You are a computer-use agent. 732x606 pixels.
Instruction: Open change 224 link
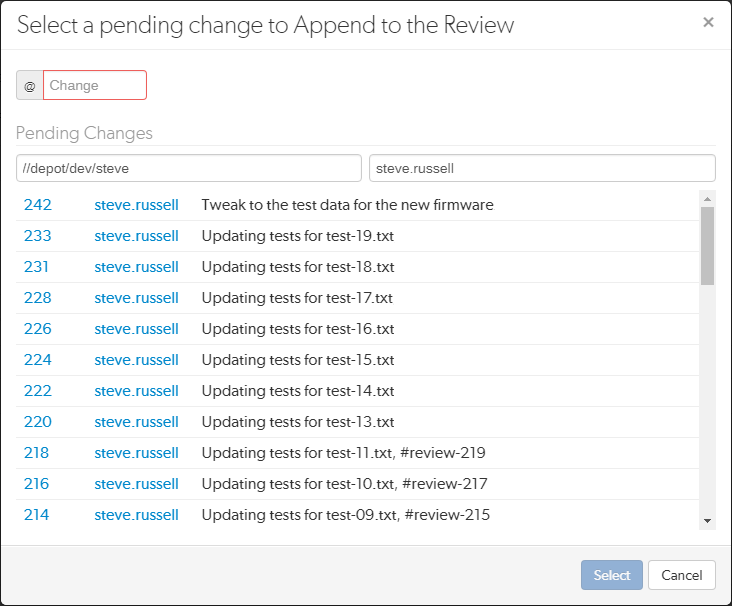click(38, 359)
